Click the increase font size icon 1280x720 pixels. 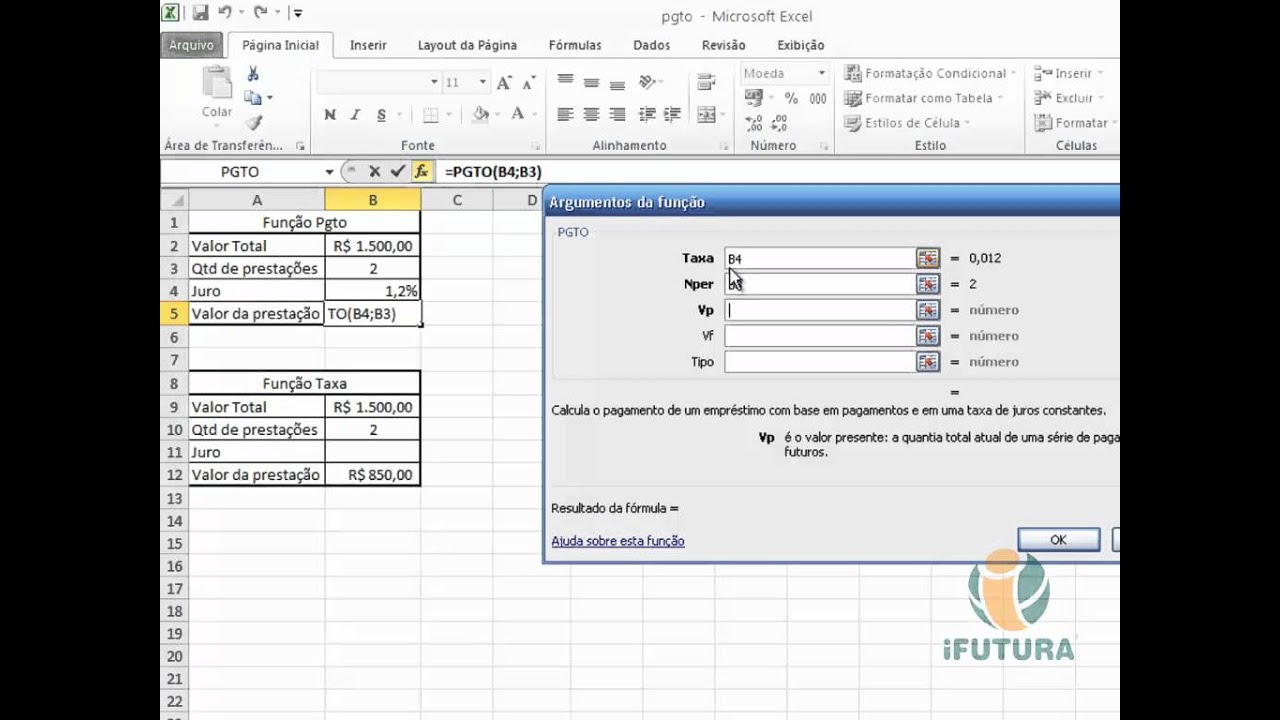coord(504,83)
